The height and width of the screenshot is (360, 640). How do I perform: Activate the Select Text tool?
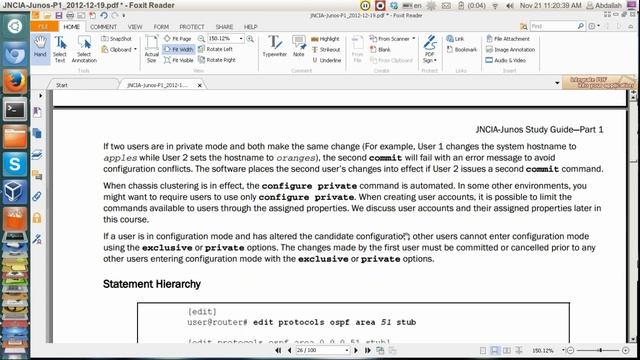click(x=60, y=49)
